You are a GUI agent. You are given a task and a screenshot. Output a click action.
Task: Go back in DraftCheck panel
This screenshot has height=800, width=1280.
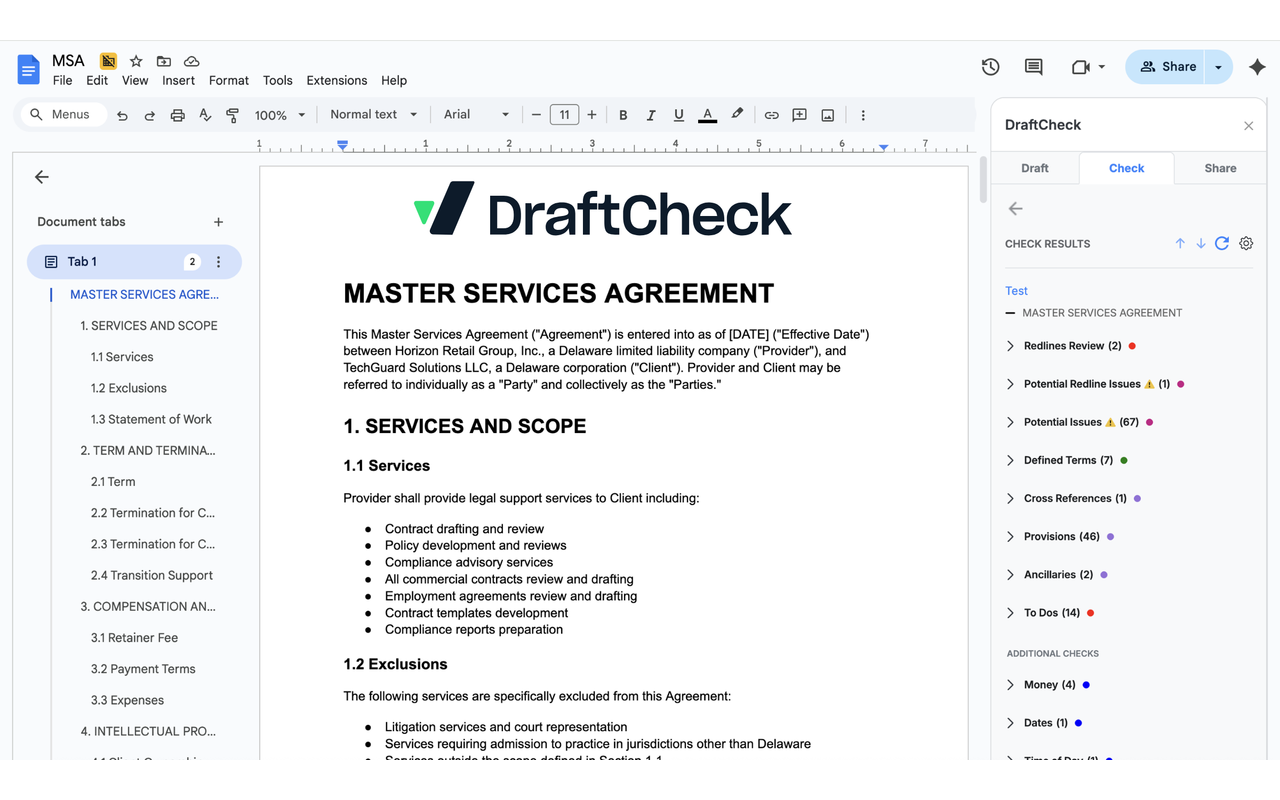1016,209
